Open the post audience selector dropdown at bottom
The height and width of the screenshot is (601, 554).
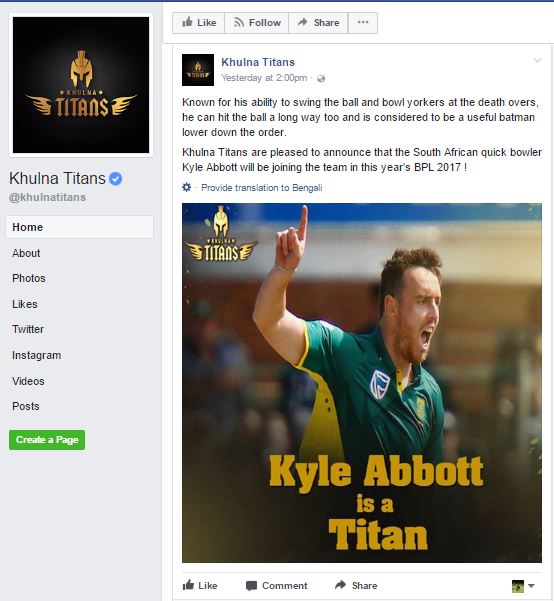(523, 586)
